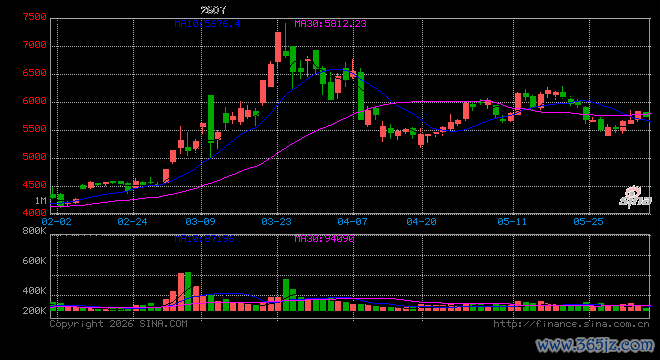Click the 4500 price axis value
Screen dimensions: 660x360
(x=35, y=185)
